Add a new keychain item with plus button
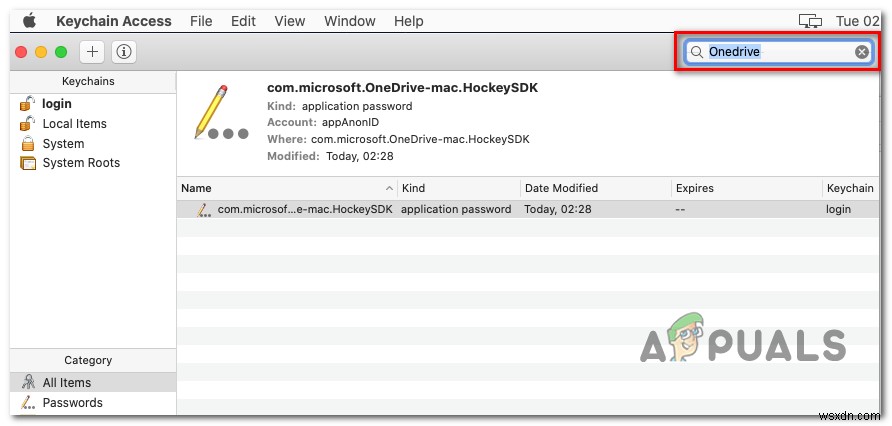The height and width of the screenshot is (426, 892). (x=92, y=52)
